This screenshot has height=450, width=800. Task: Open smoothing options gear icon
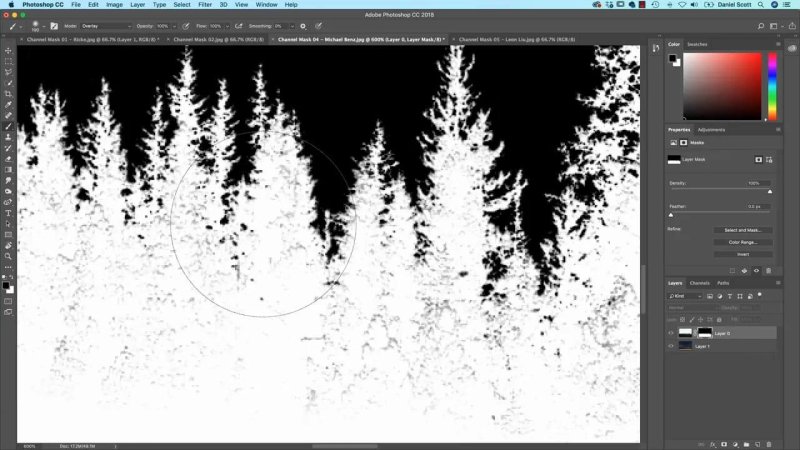coord(303,26)
